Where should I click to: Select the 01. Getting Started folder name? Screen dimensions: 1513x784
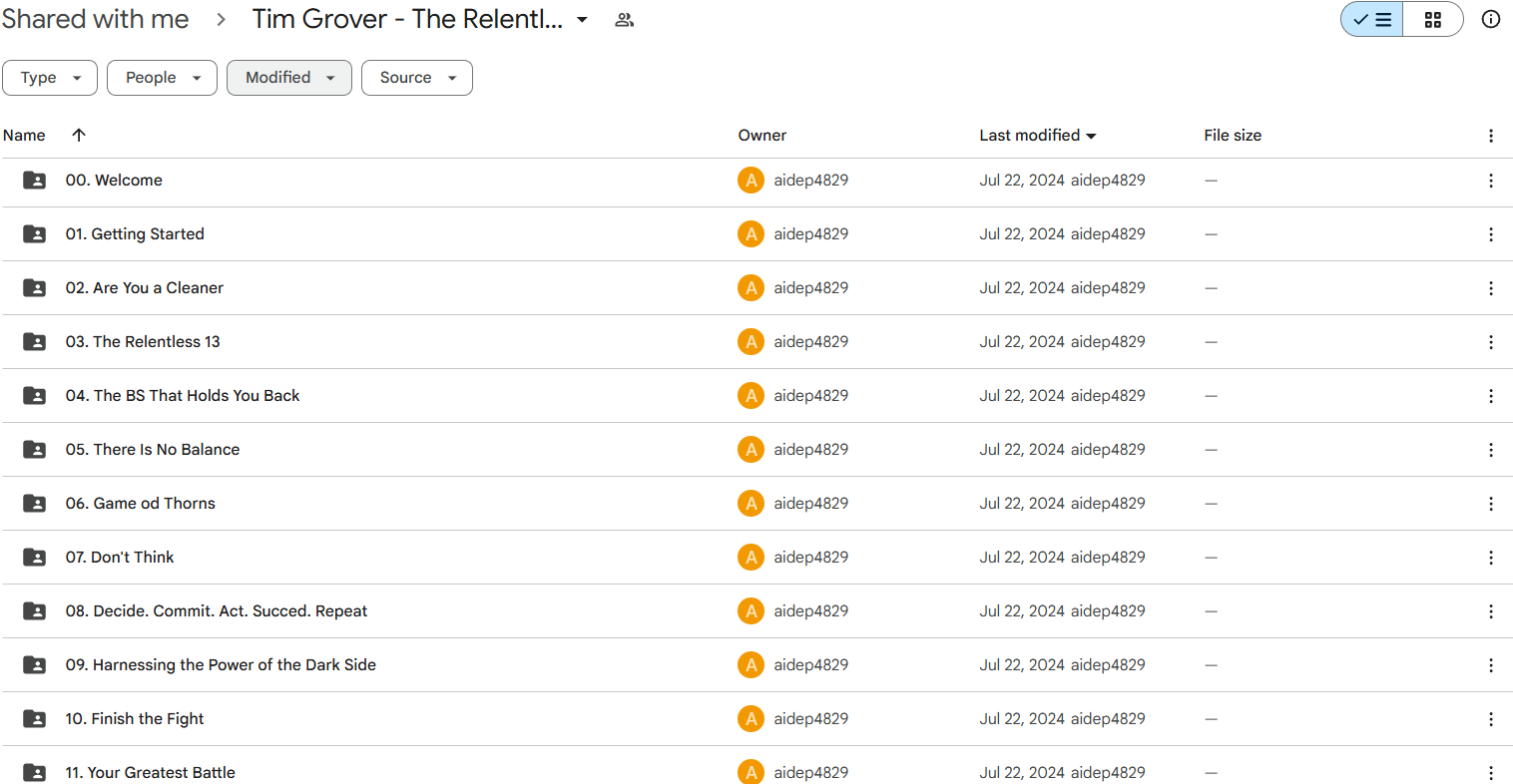135,234
